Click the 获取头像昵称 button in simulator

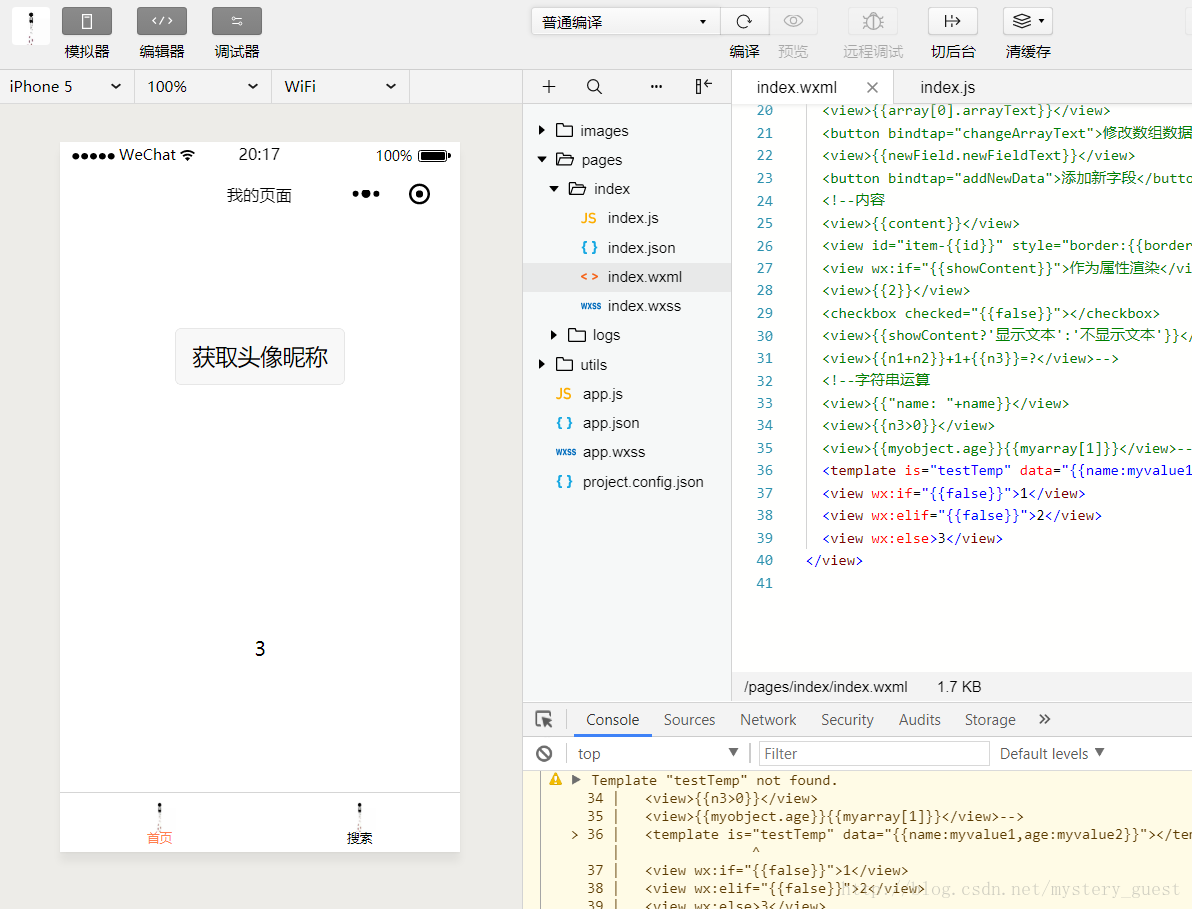point(260,356)
